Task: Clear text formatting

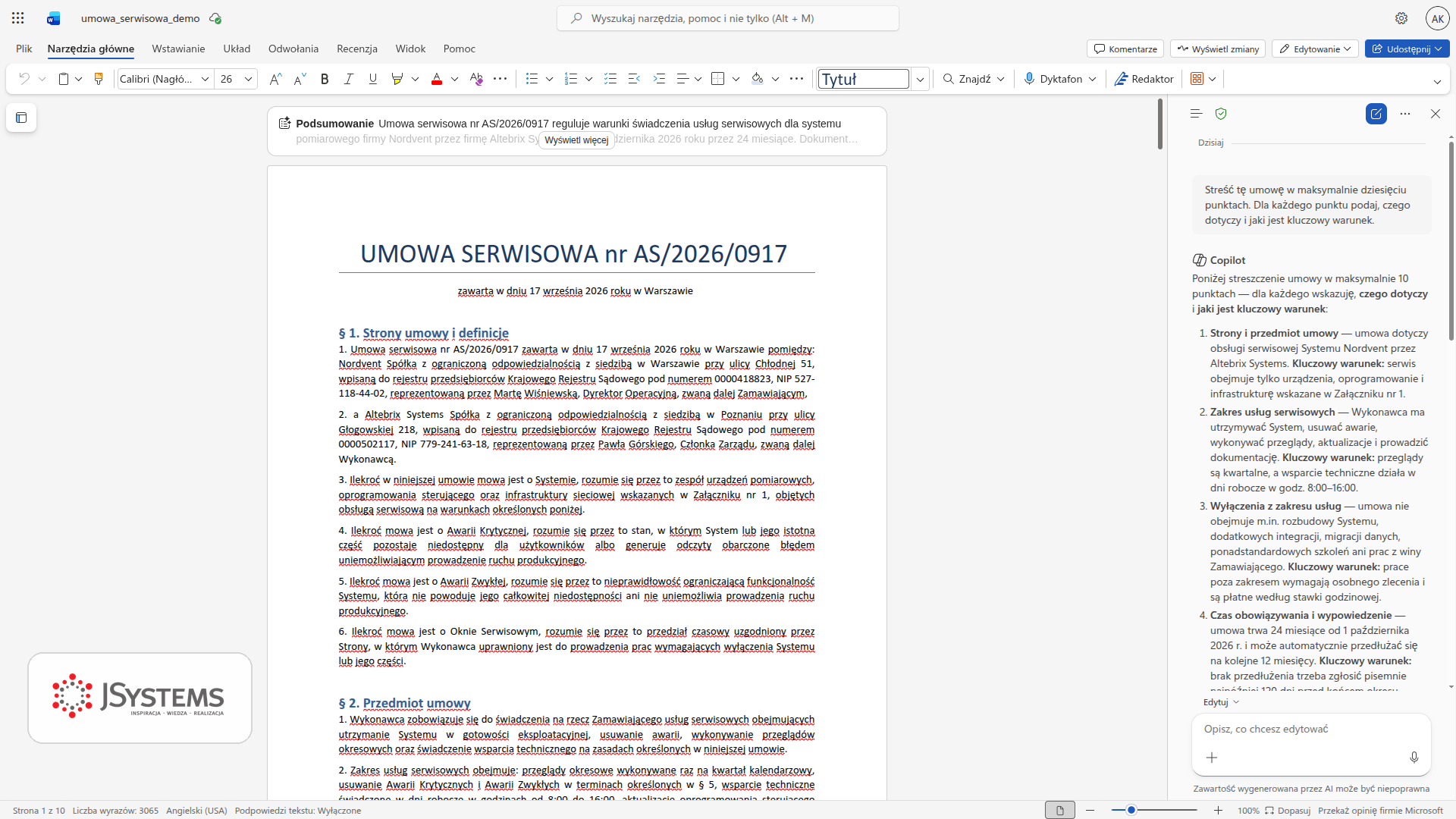Action: pyautogui.click(x=476, y=79)
